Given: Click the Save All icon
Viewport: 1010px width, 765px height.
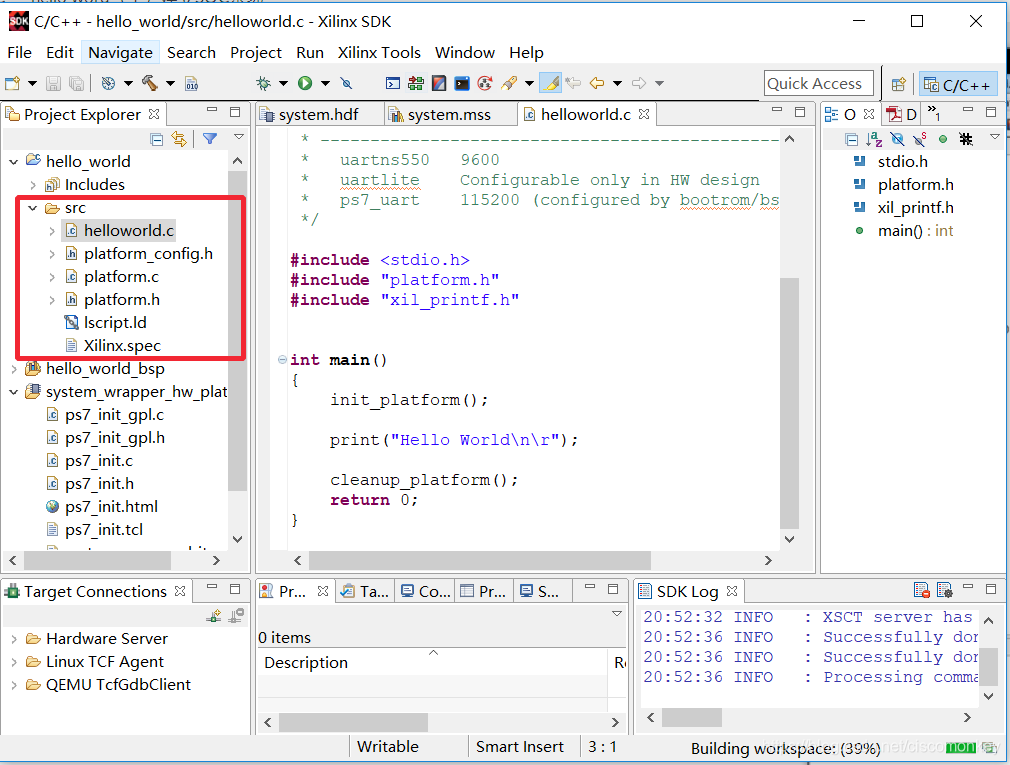Looking at the screenshot, I should pos(76,83).
